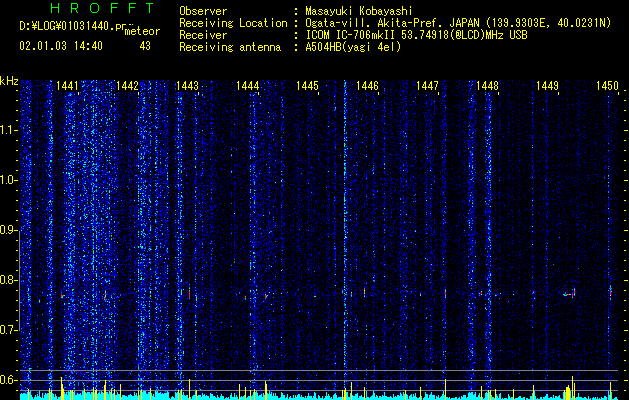
Task: Click the Receiving antenna label
Action: (x=230, y=47)
